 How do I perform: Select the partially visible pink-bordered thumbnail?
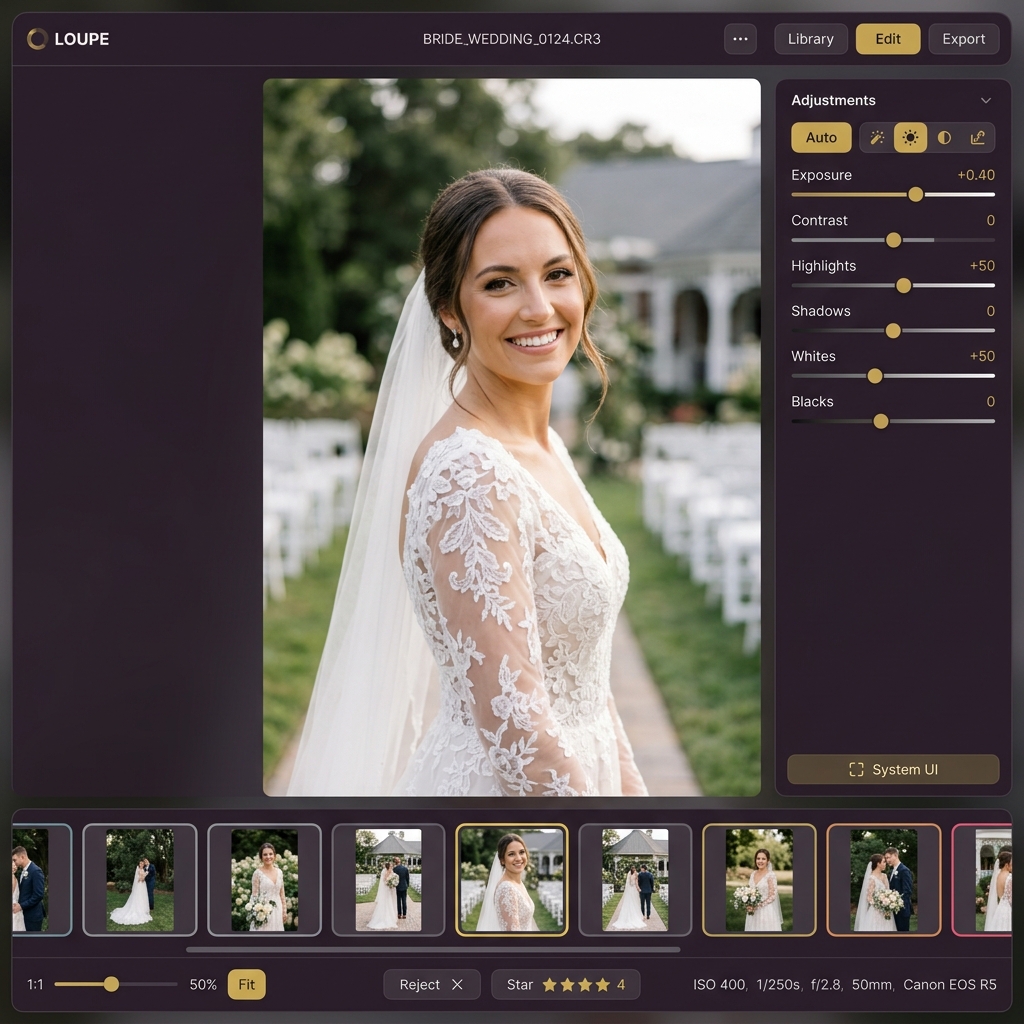point(982,880)
